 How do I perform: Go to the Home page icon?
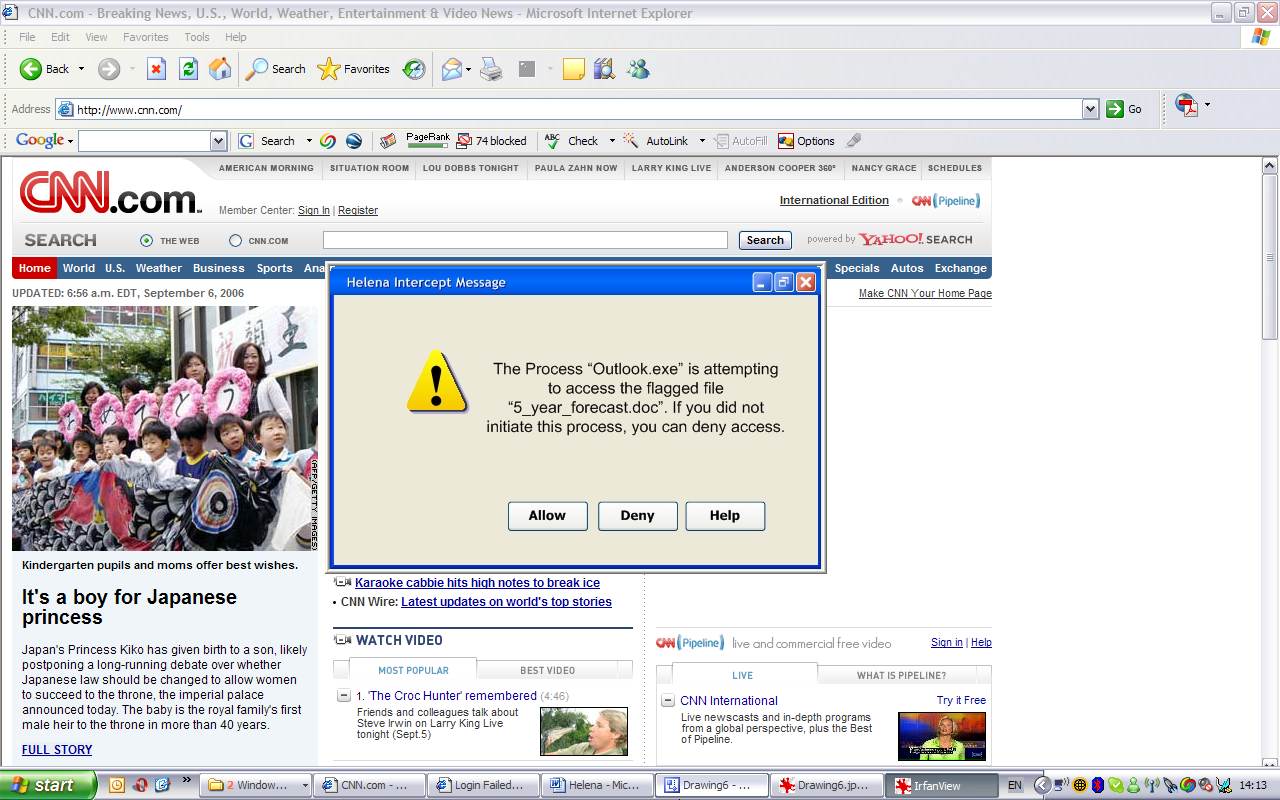[x=220, y=69]
